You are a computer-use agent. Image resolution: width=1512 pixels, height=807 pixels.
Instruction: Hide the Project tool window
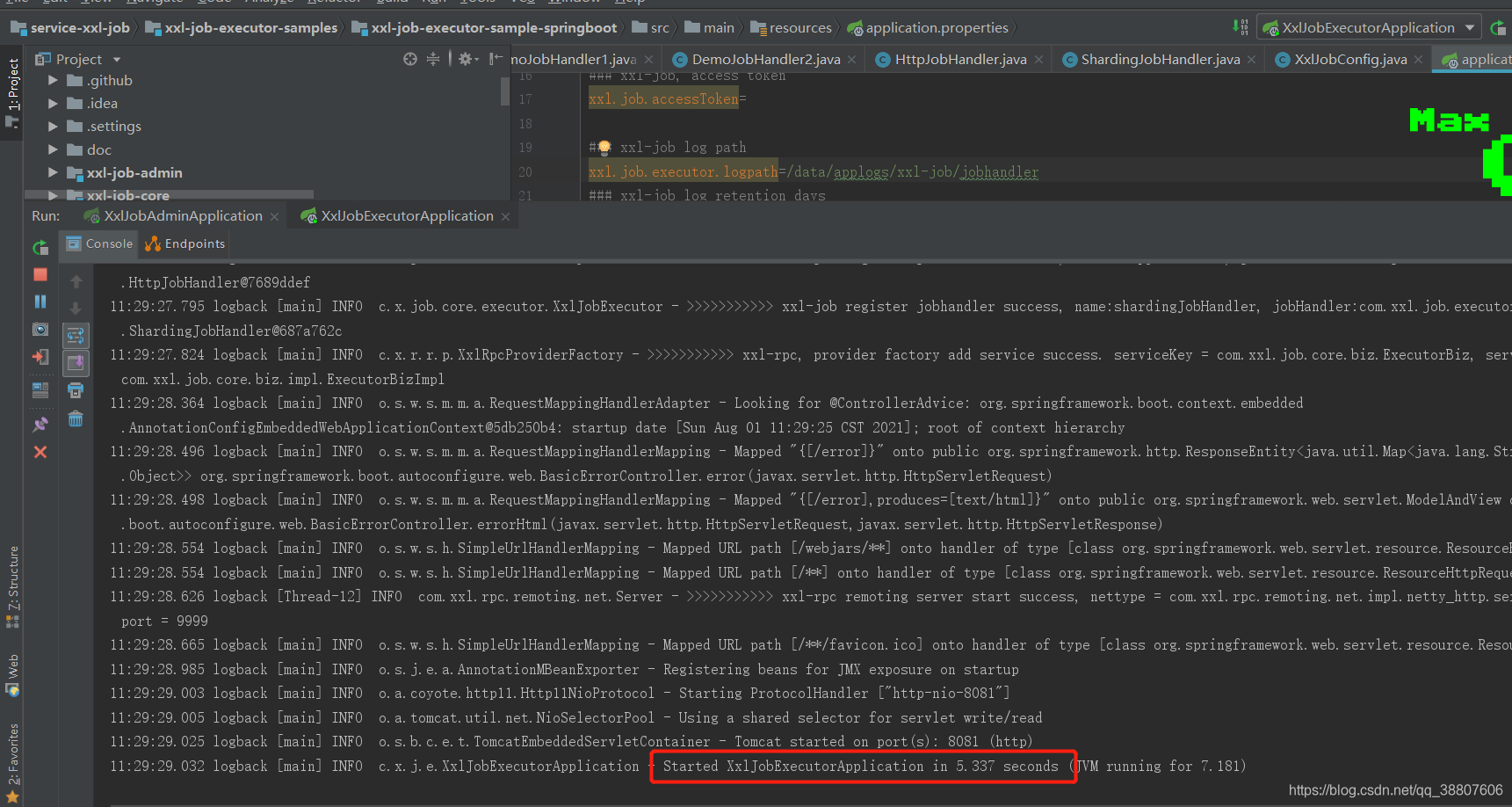496,59
